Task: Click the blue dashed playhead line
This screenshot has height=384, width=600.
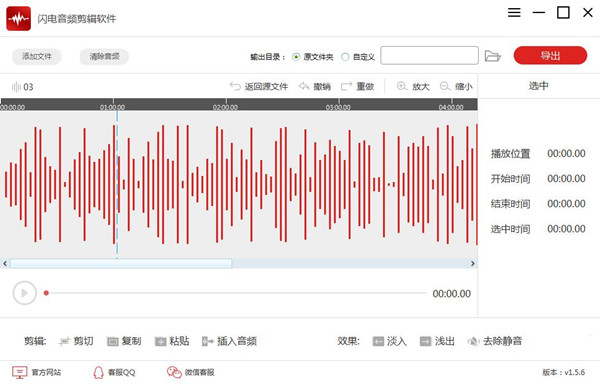Action: pos(117,184)
